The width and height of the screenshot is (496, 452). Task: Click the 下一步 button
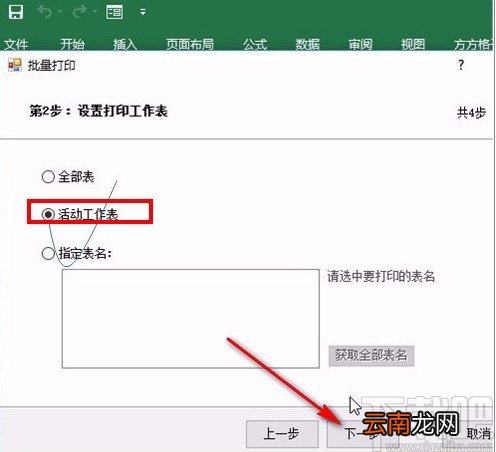[x=362, y=434]
